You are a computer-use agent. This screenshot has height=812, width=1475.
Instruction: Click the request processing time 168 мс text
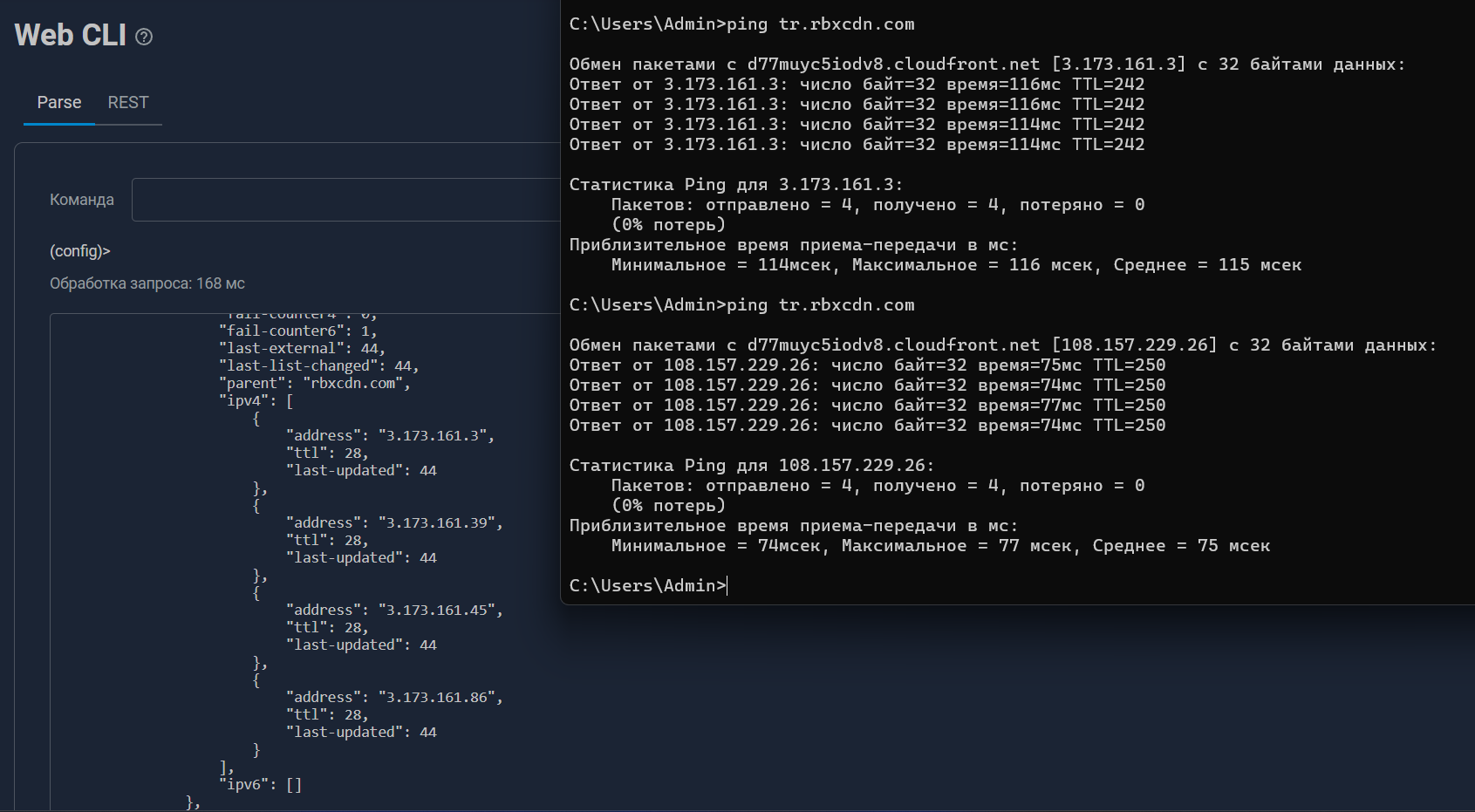(x=147, y=283)
